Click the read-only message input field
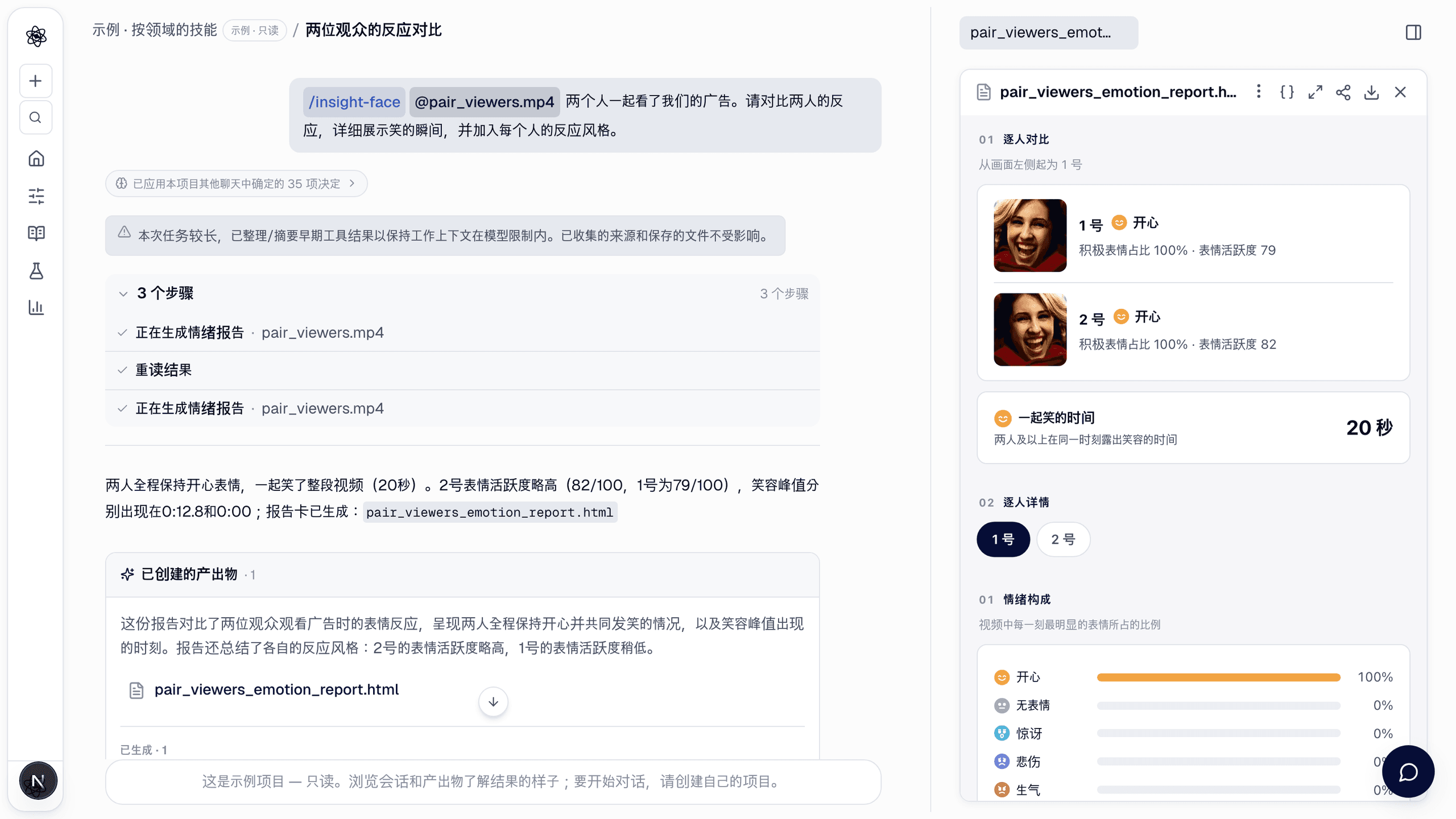The height and width of the screenshot is (819, 1456). tap(493, 781)
